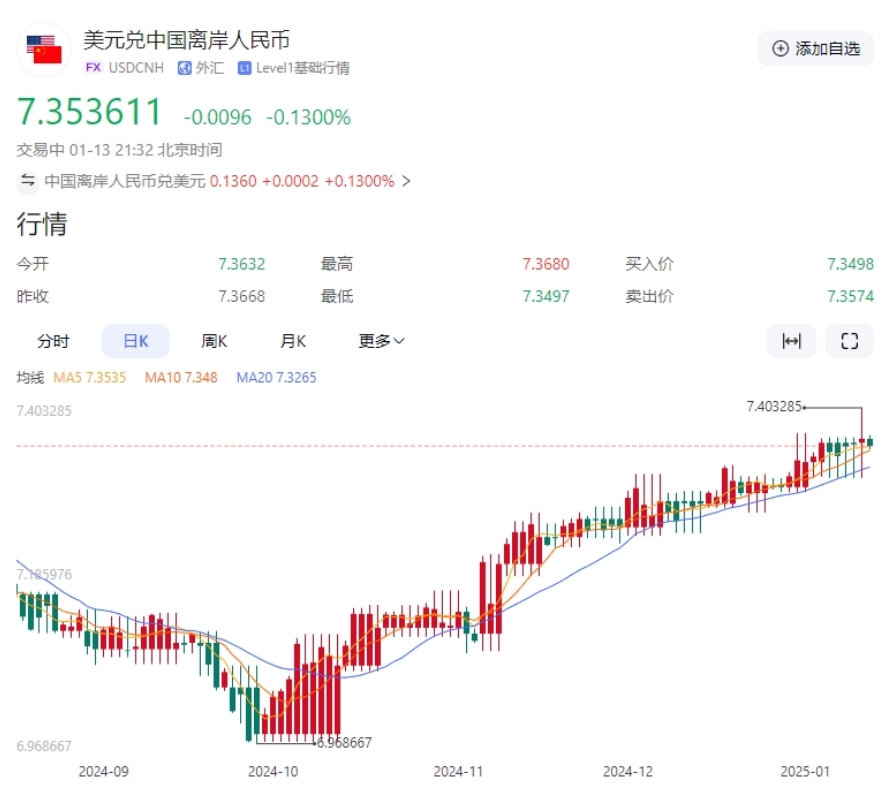The image size is (890, 795).
Task: Click the swap arrows icon for 中国离岸人民币兑美元
Action: click(27, 181)
